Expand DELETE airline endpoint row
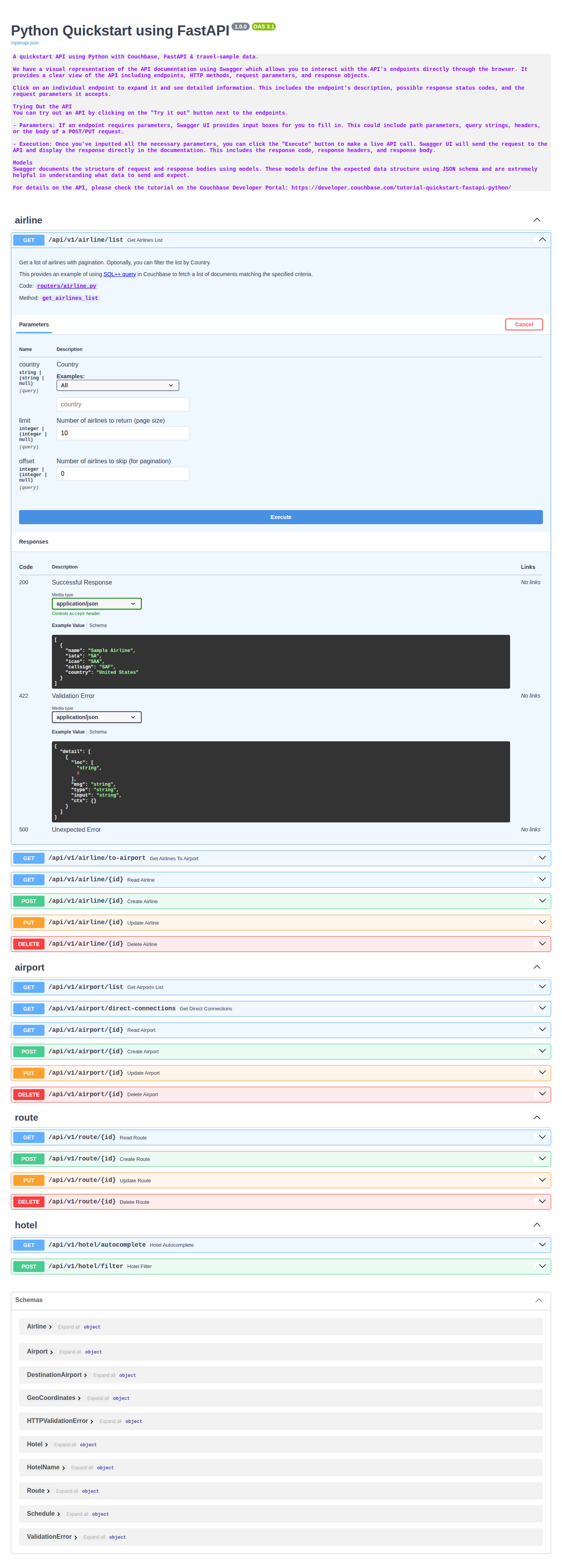 coord(281,943)
